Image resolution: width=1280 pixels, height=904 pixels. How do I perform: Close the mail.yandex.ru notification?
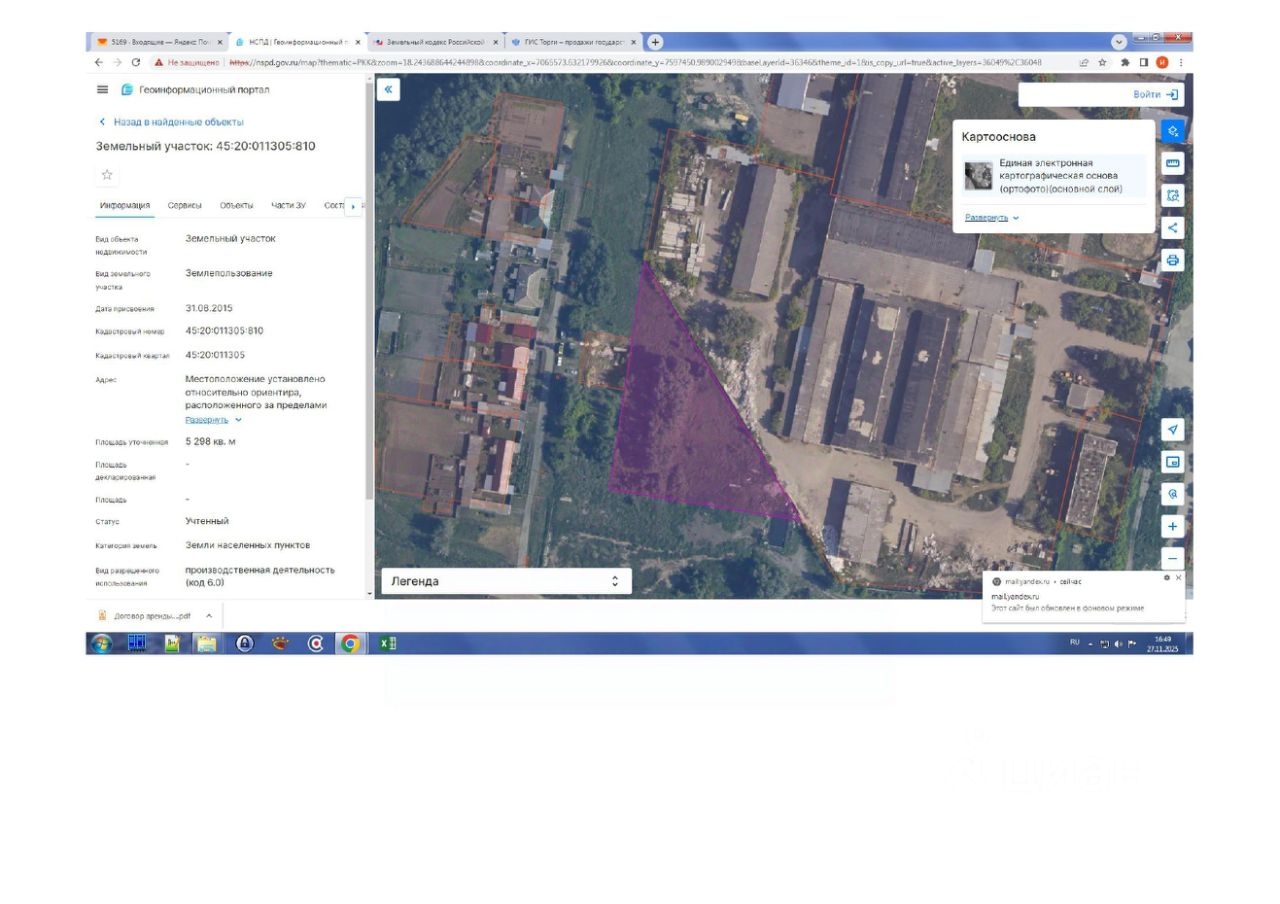[x=1178, y=578]
